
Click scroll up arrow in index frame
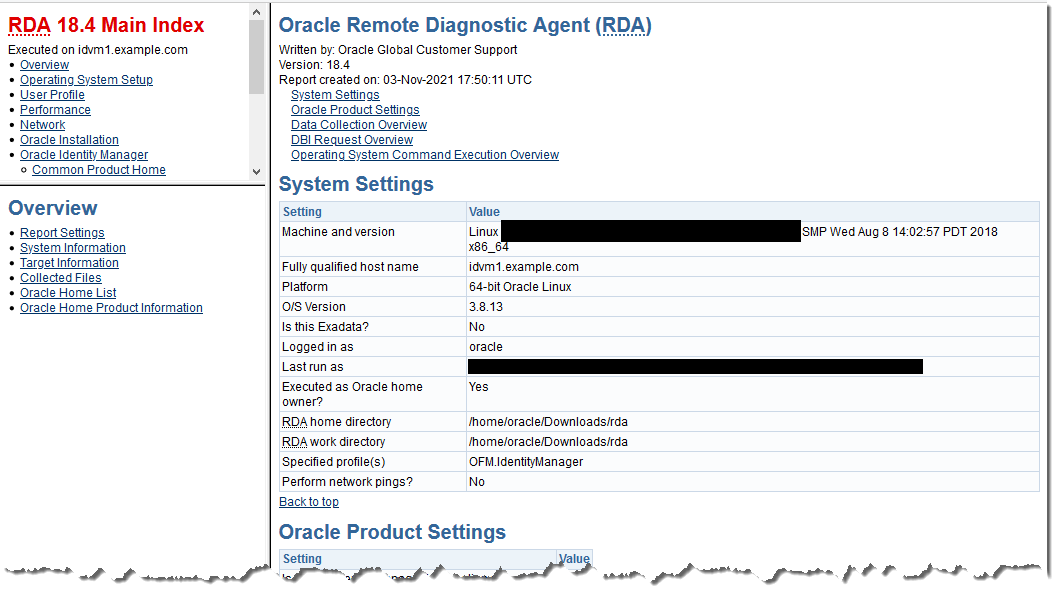(x=256, y=12)
